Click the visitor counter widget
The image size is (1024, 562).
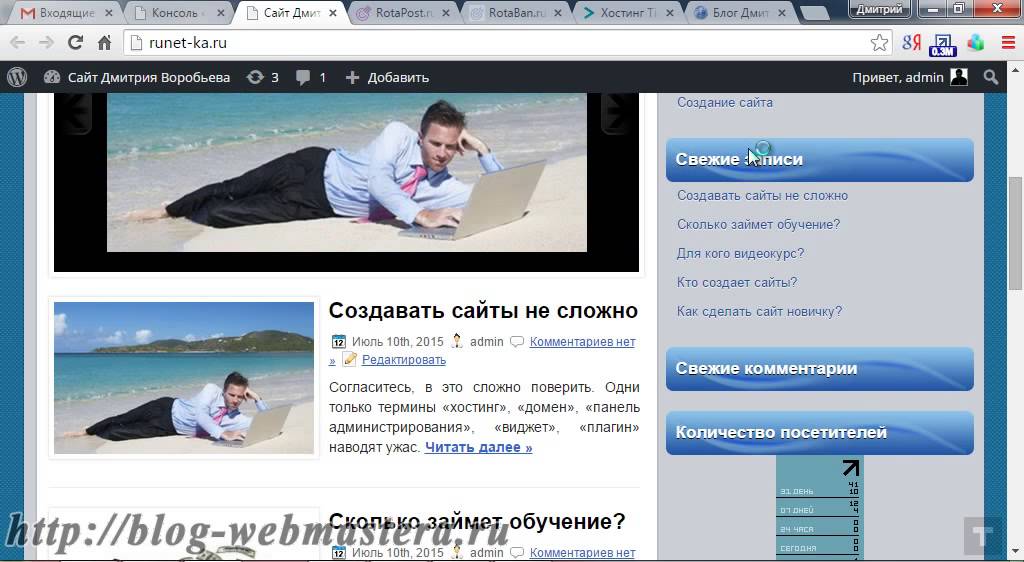[819, 508]
